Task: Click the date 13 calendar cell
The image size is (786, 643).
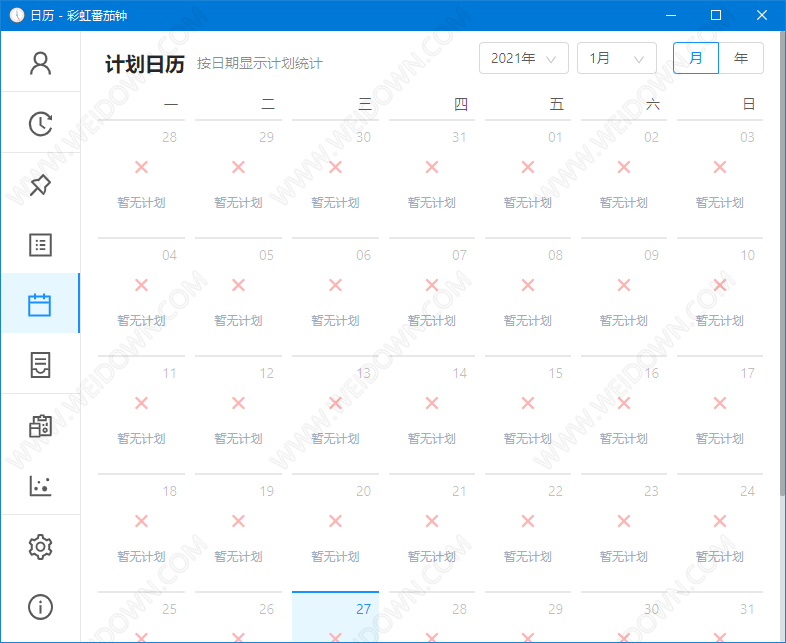Action: [x=335, y=414]
